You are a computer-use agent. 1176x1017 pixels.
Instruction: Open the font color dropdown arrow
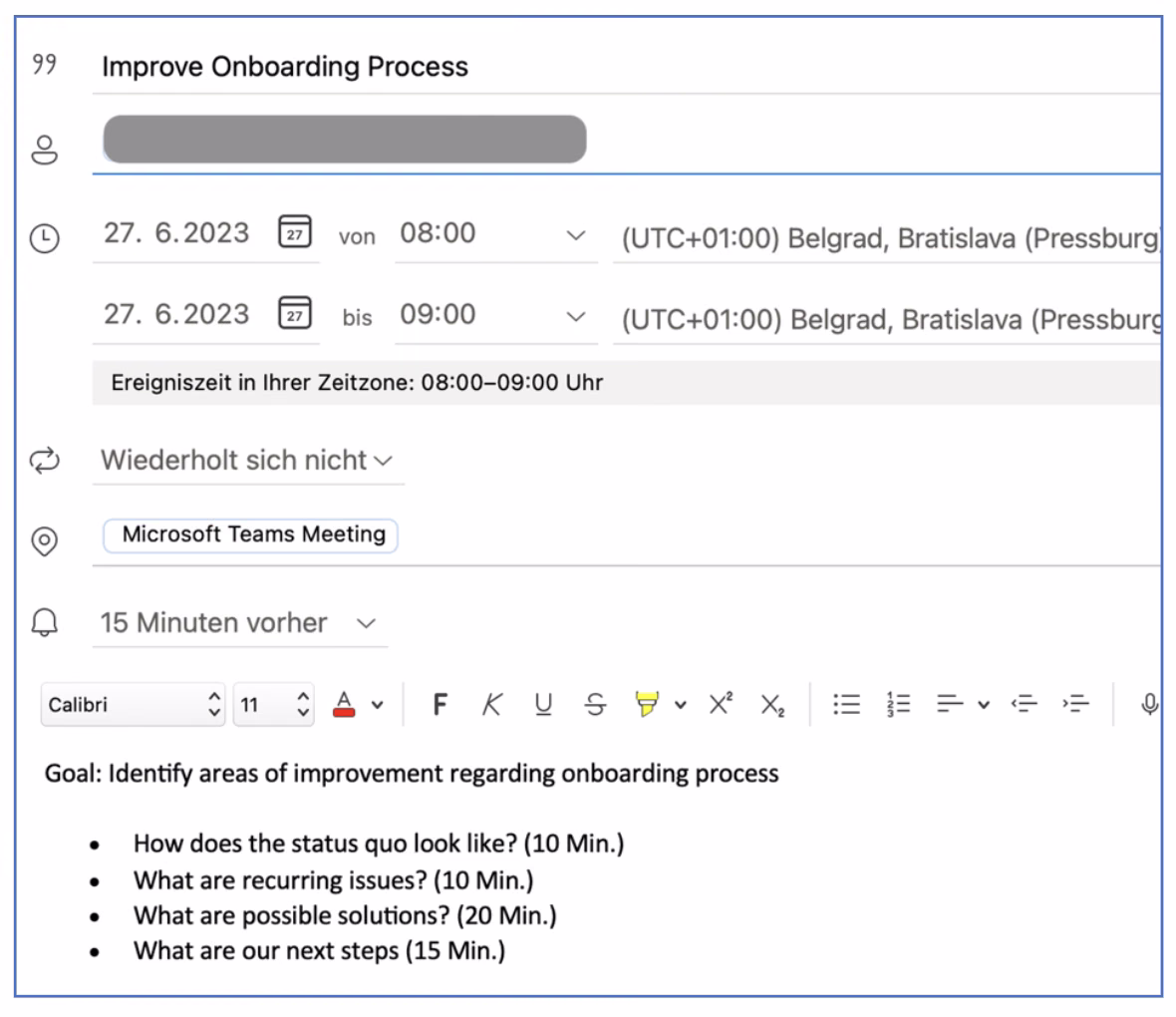pos(378,705)
